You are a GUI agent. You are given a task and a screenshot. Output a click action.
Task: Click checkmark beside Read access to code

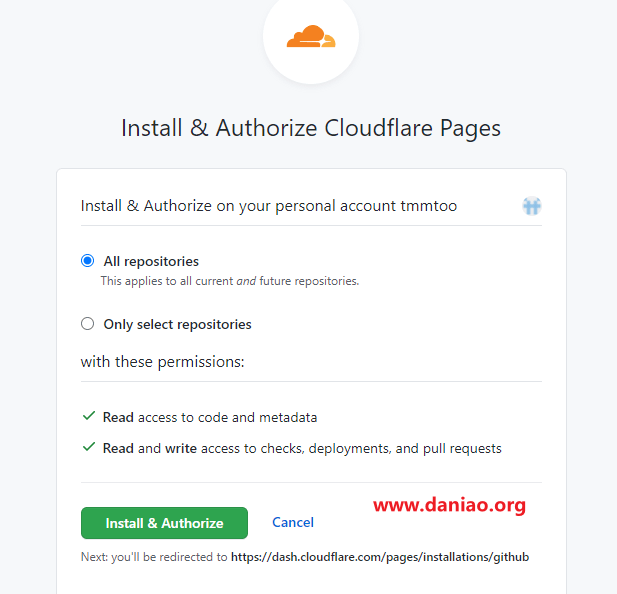(x=89, y=416)
